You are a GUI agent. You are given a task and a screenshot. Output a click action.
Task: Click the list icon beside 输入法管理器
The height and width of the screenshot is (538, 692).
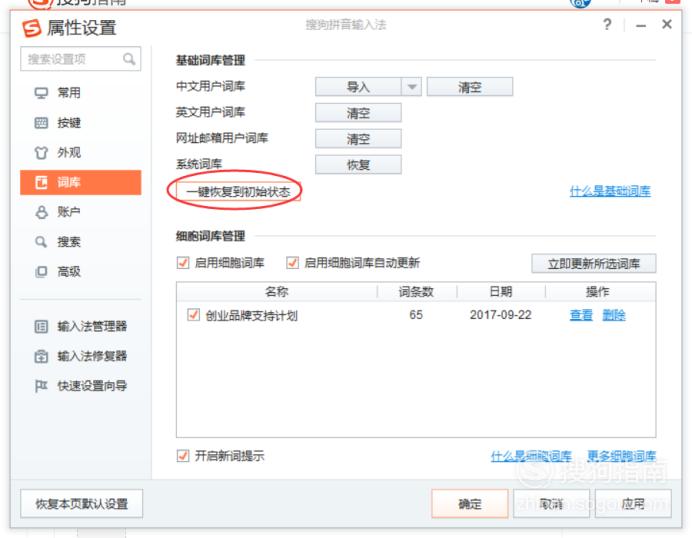pyautogui.click(x=41, y=327)
